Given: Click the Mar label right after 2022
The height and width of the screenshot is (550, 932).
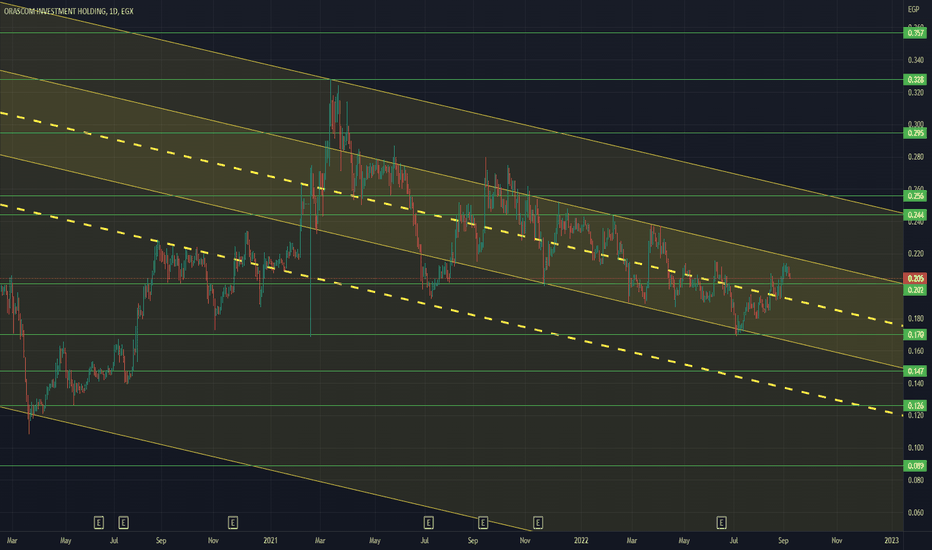Looking at the screenshot, I should pyautogui.click(x=631, y=540).
